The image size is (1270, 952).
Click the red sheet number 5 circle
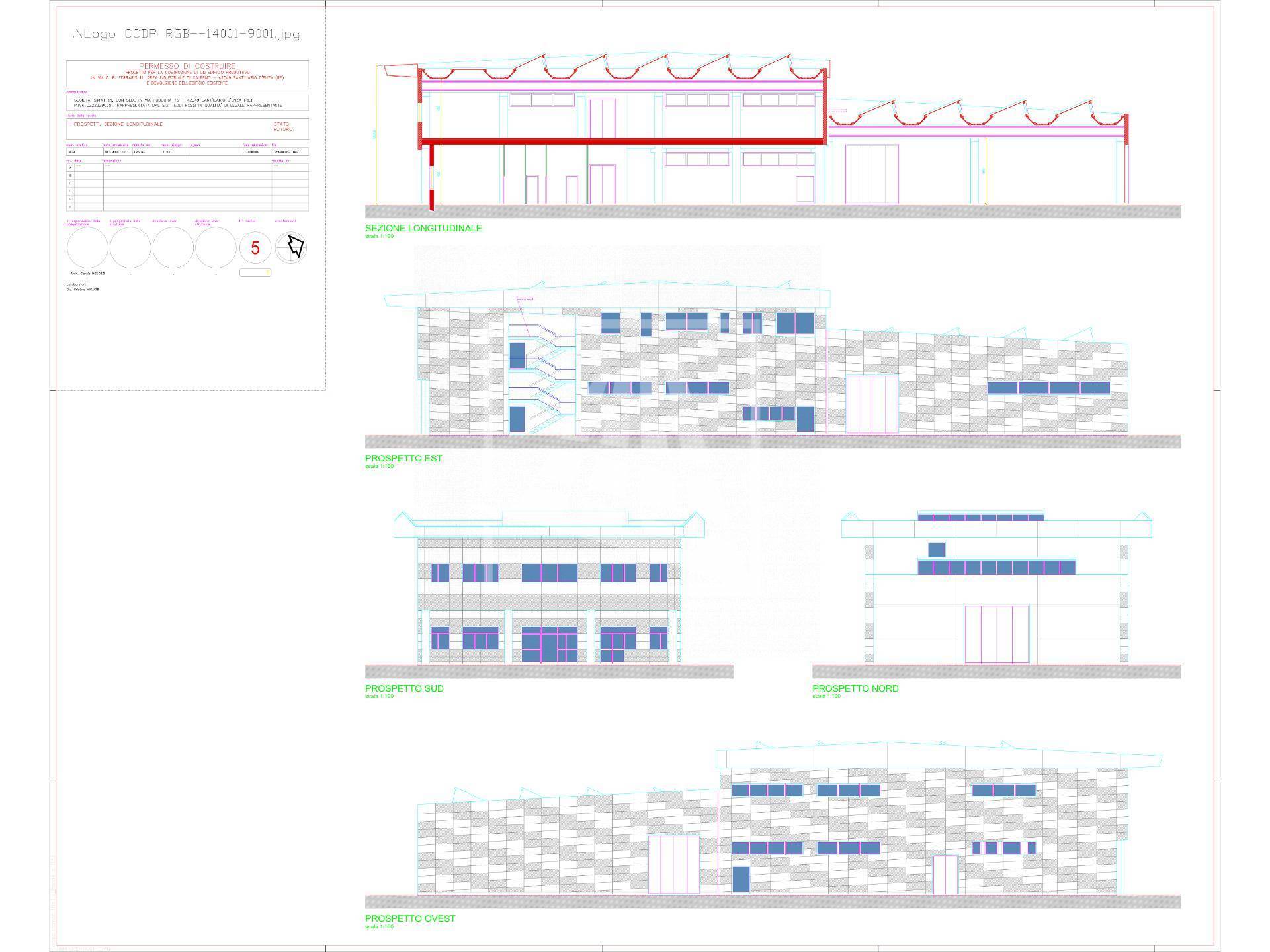255,248
